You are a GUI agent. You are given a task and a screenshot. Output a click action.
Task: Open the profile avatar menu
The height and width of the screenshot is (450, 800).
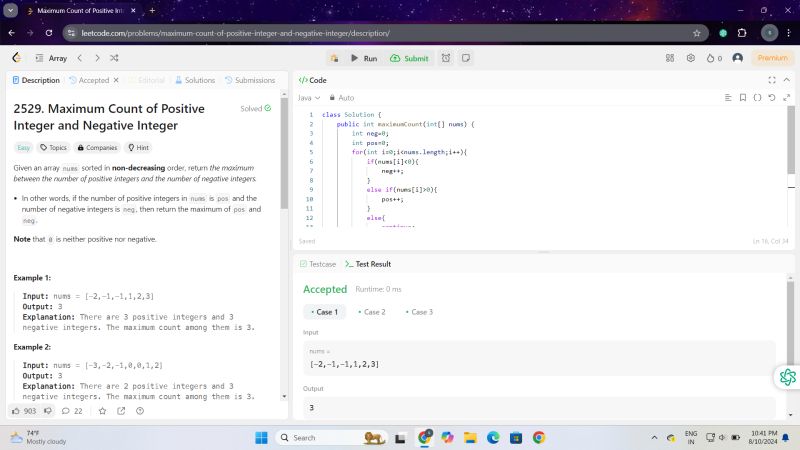(x=737, y=58)
